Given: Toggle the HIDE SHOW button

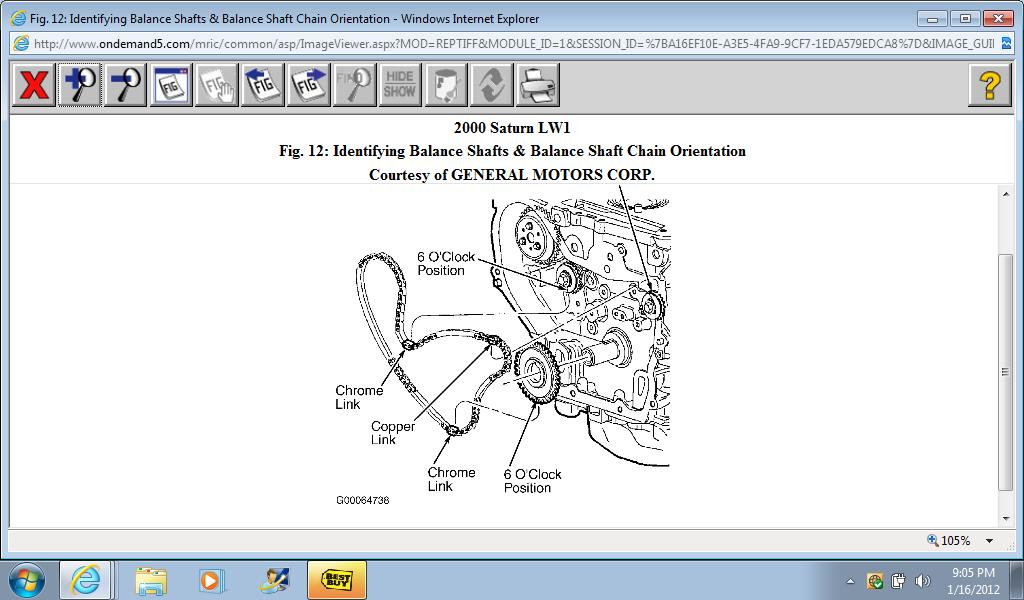Looking at the screenshot, I should [400, 85].
